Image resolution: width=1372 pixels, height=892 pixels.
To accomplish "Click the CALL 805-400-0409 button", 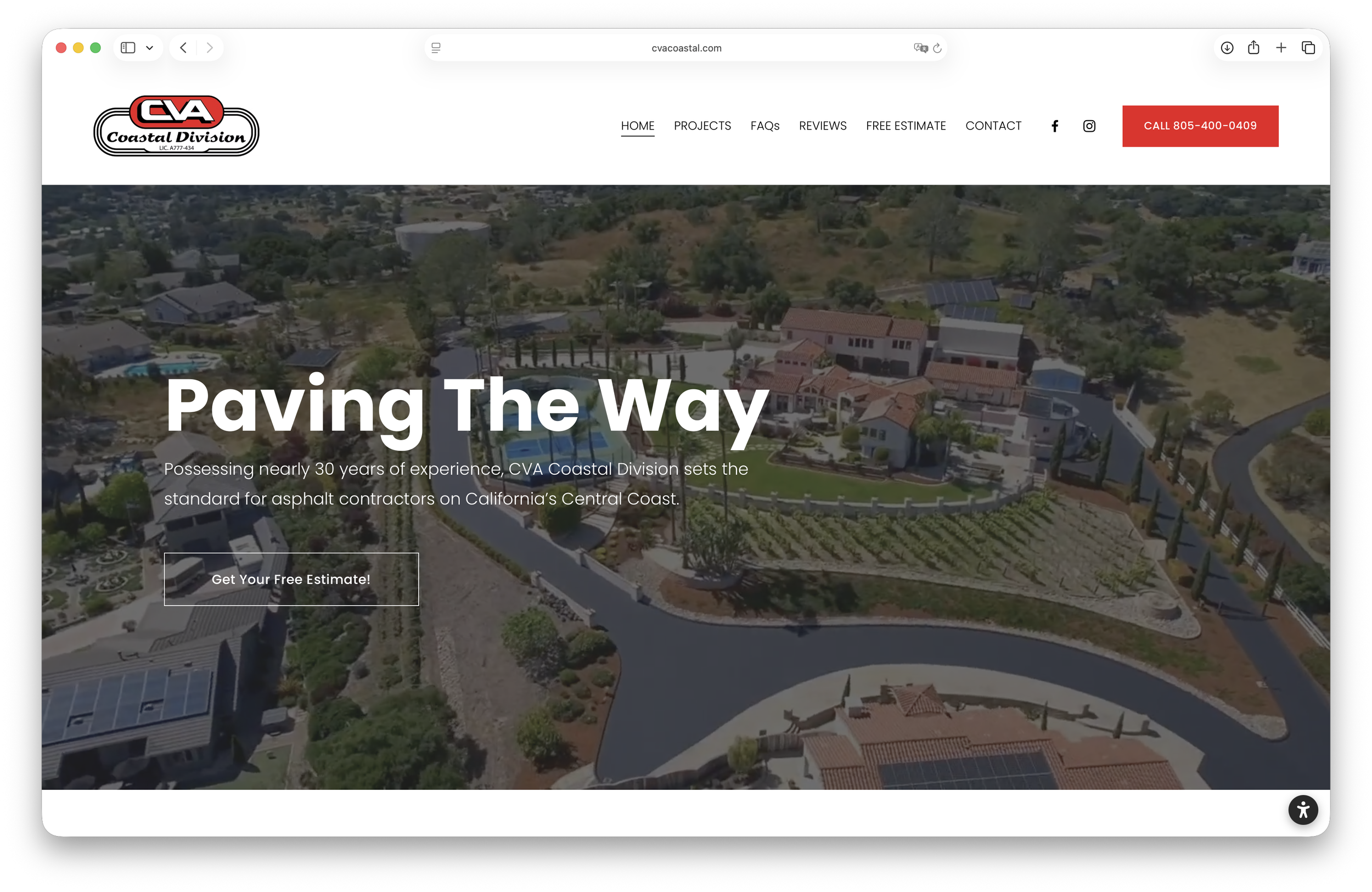I will (1200, 126).
